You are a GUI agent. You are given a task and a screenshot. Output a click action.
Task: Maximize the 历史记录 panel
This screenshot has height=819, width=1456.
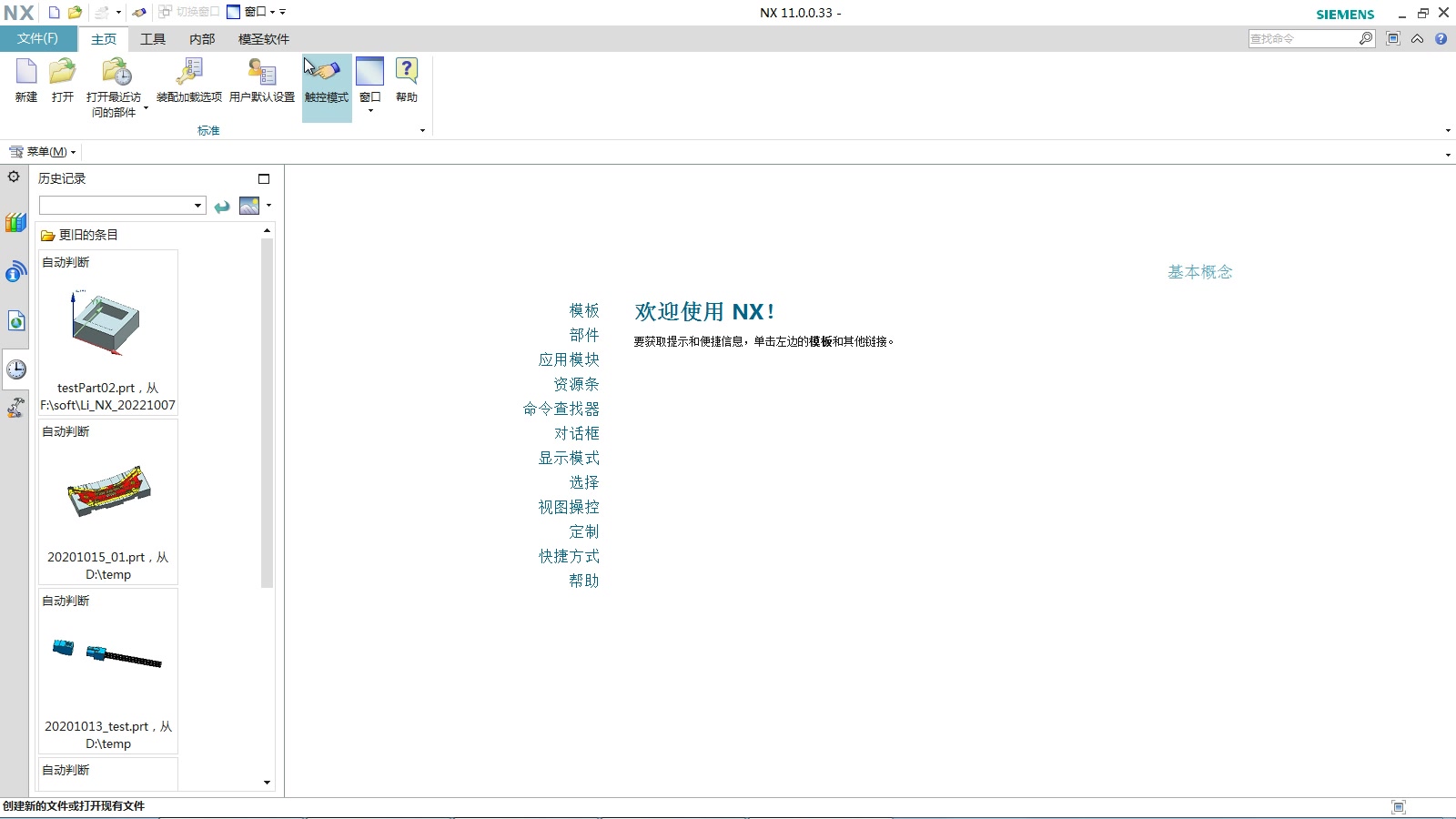click(x=264, y=179)
